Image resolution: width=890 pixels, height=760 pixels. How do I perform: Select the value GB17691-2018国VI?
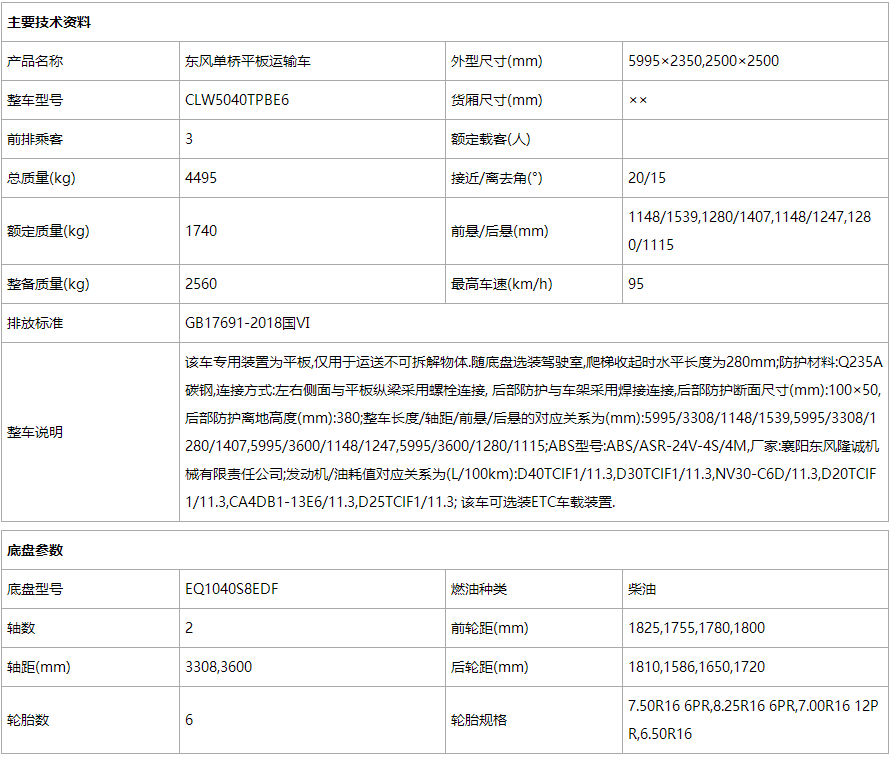click(x=247, y=323)
